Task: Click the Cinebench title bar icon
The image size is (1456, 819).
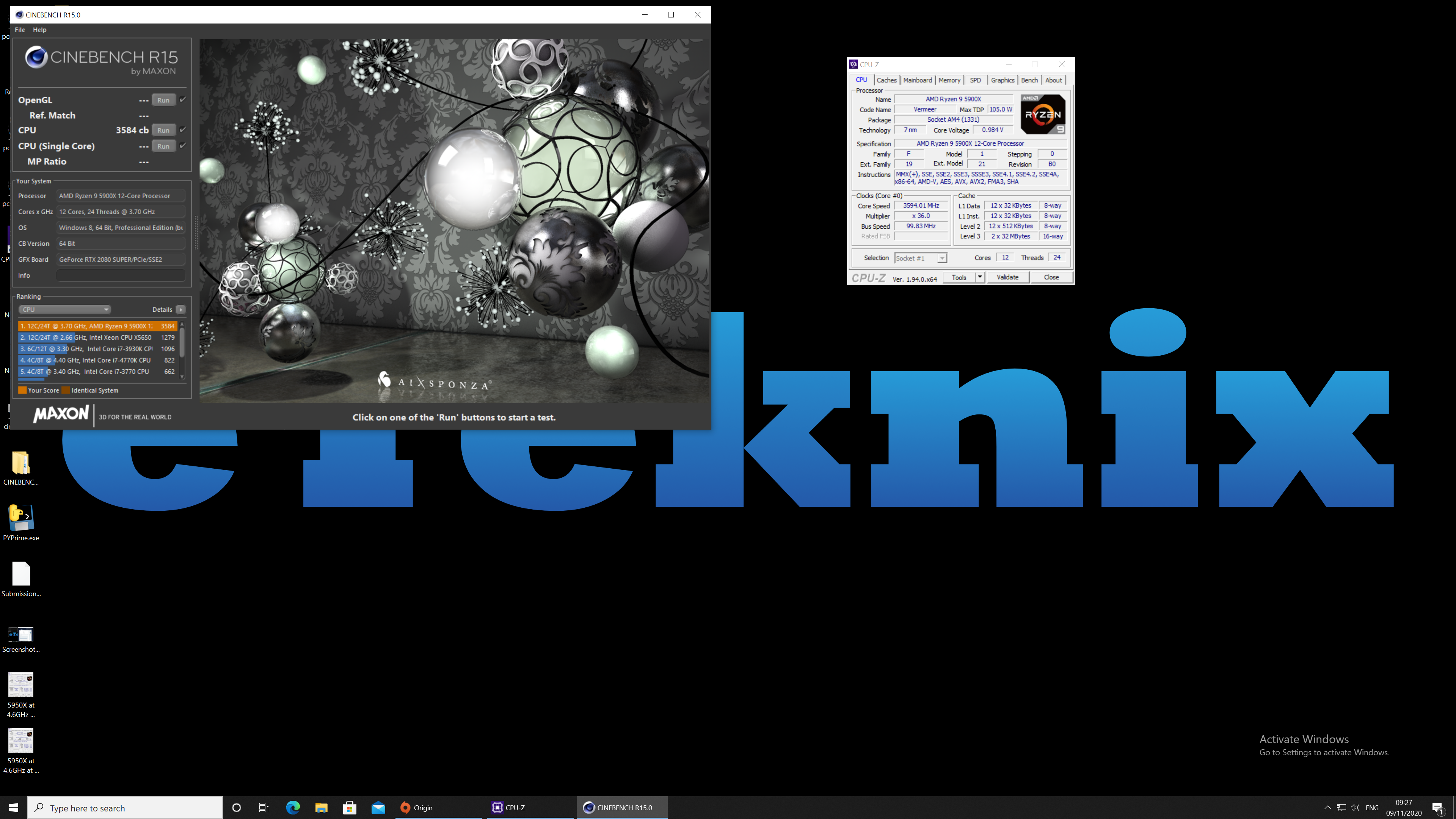Action: click(x=19, y=15)
